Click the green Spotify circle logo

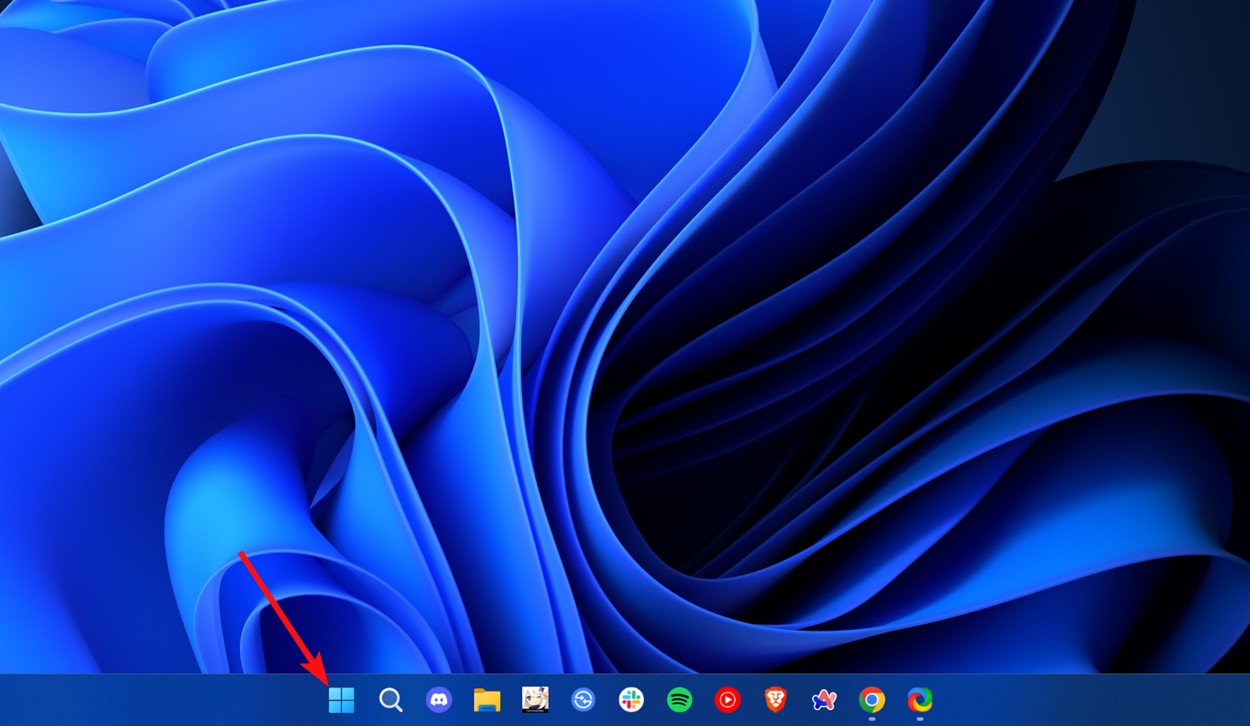coord(680,700)
